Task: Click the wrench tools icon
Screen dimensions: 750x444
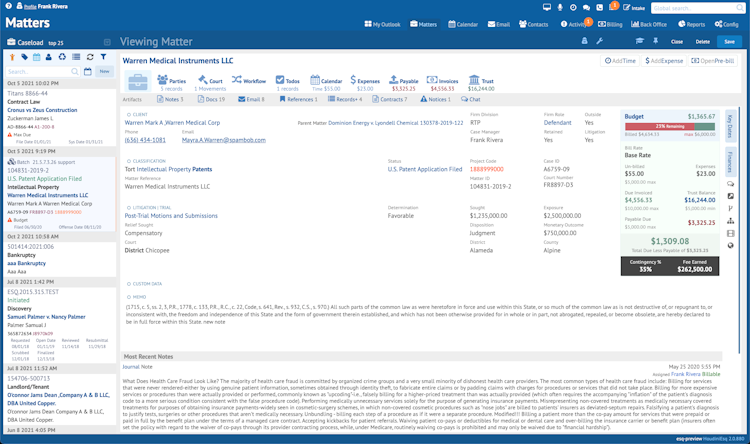Action: (599, 41)
